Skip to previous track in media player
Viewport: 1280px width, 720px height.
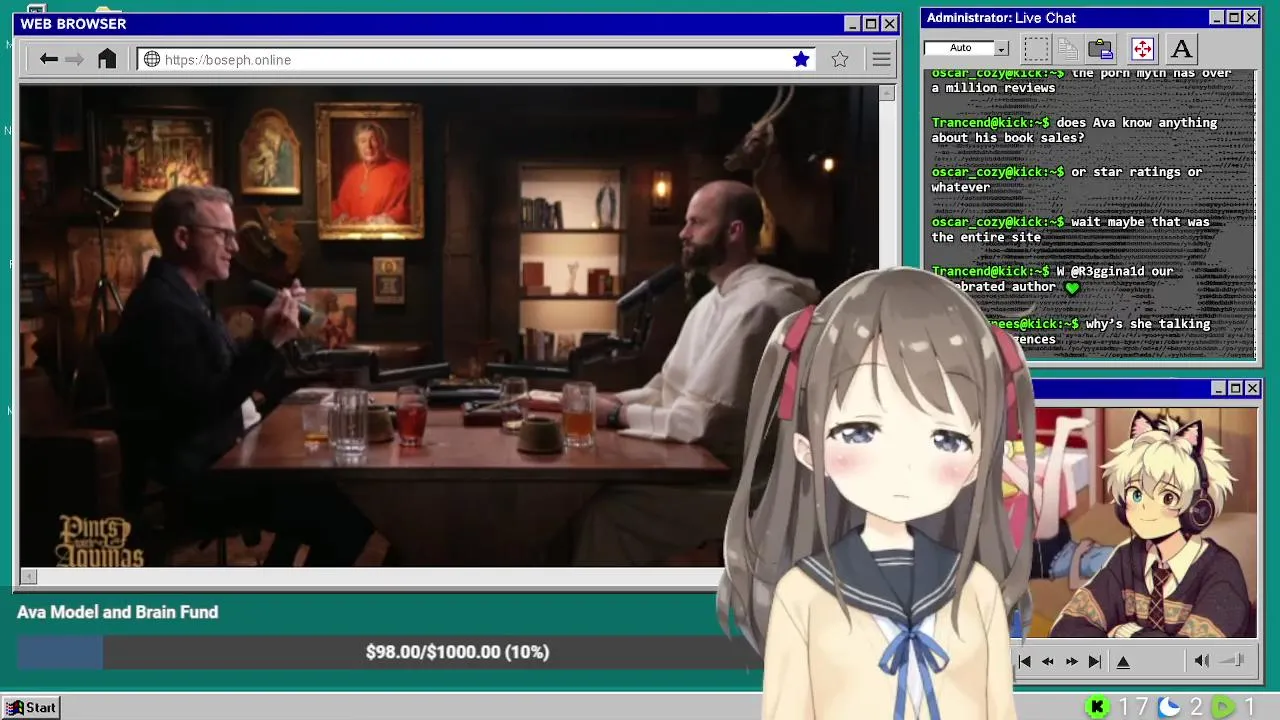1024,661
